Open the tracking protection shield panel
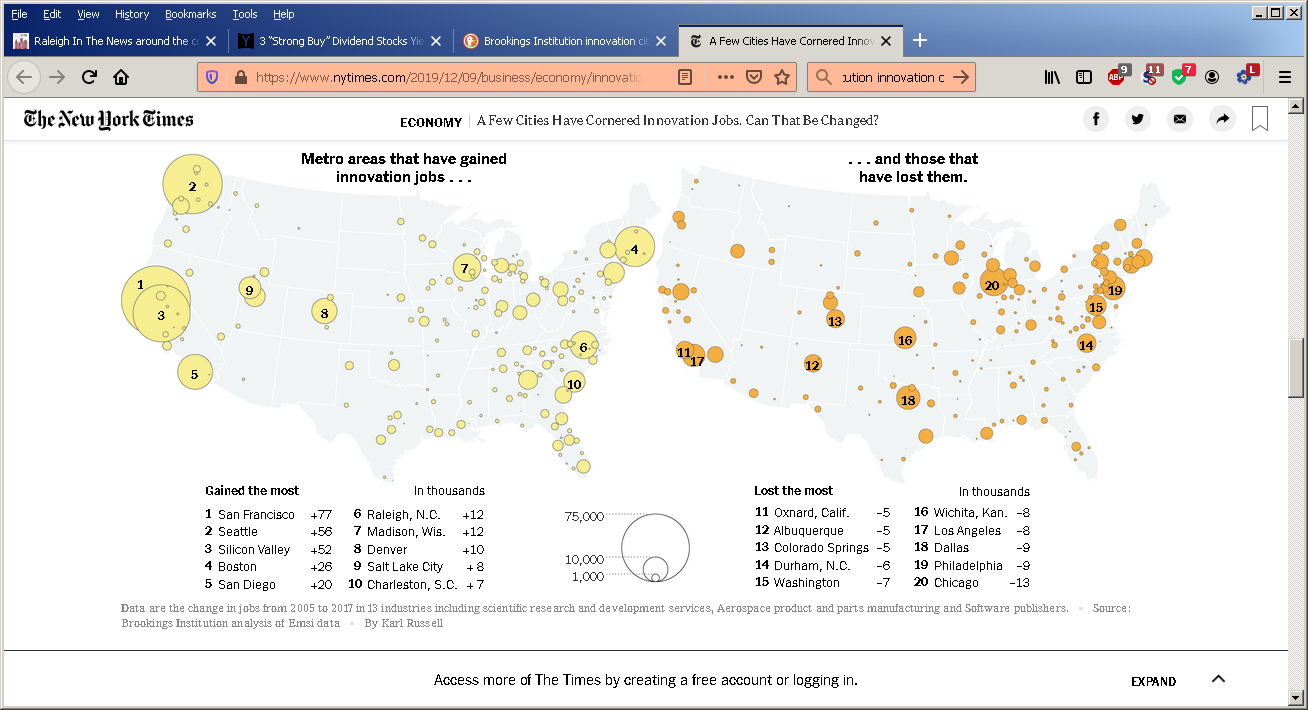Screen dimensions: 1308x710 click(212, 77)
